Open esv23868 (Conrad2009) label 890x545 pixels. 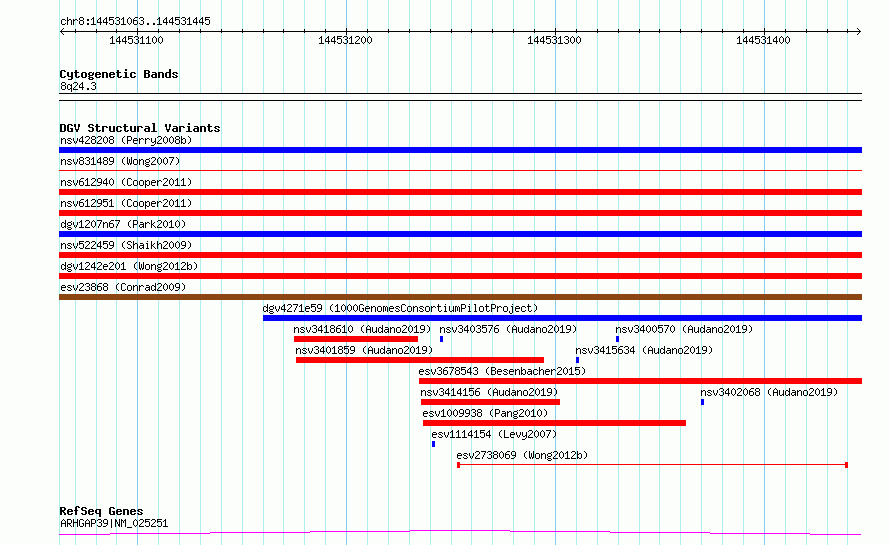tap(123, 287)
